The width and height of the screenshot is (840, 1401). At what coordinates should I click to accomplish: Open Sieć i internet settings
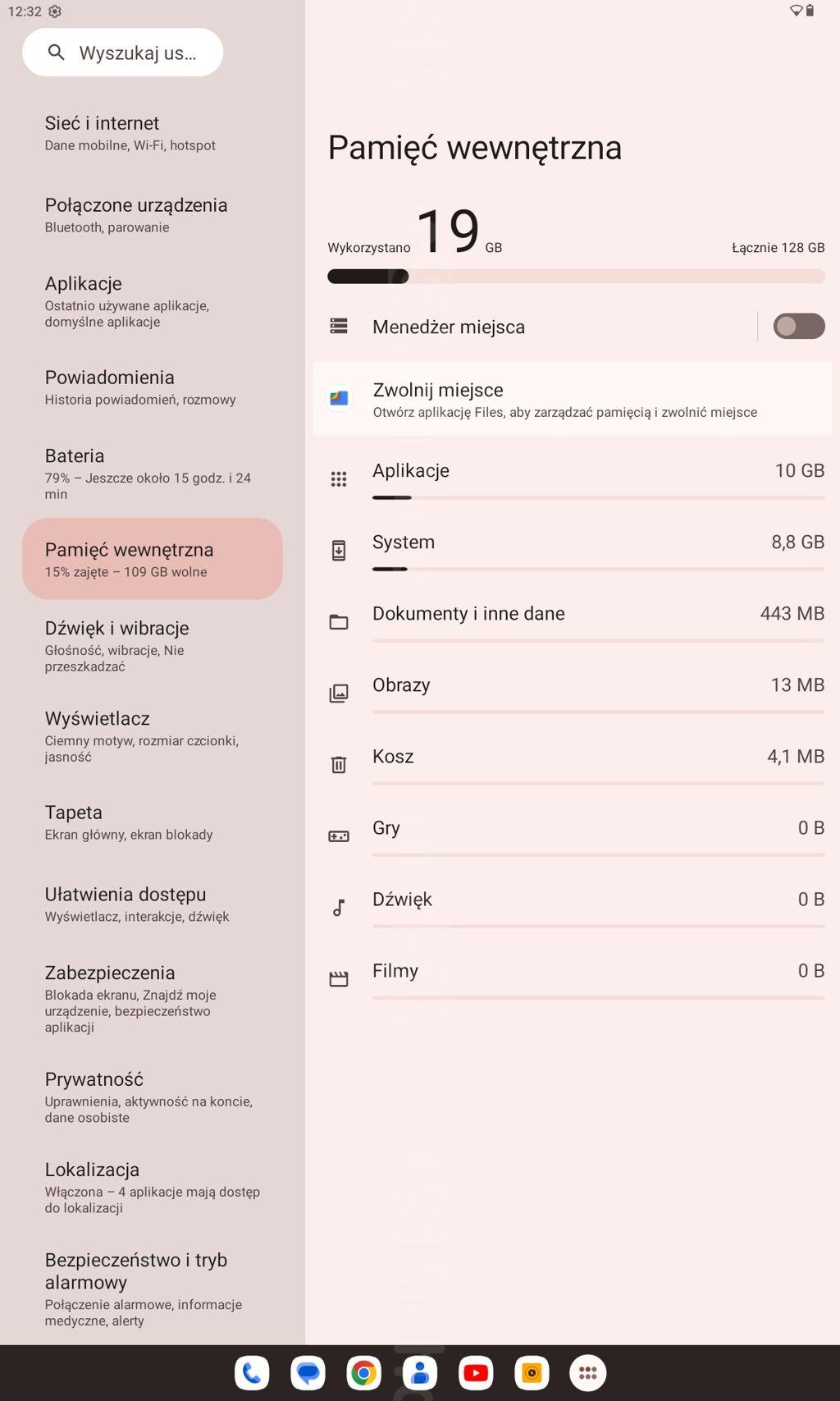[130, 133]
